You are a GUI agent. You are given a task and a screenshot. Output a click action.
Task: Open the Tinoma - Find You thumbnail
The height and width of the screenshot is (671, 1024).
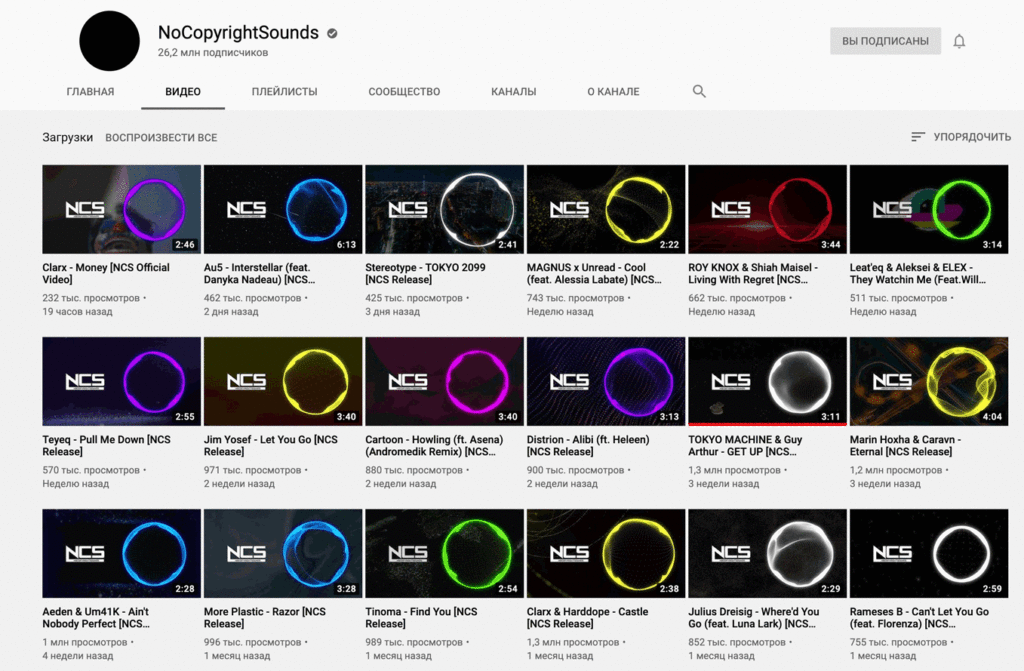444,553
